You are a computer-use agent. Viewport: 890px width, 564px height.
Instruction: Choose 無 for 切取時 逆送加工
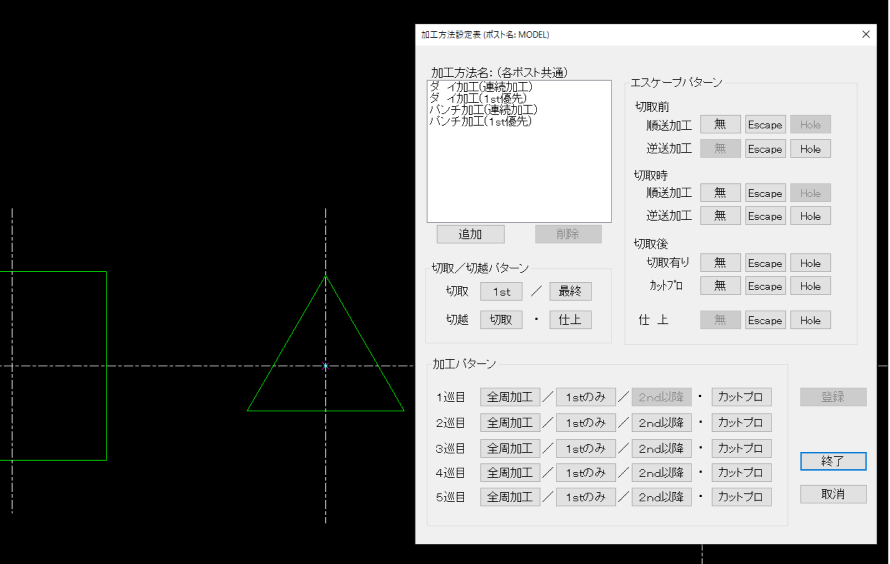(x=720, y=216)
